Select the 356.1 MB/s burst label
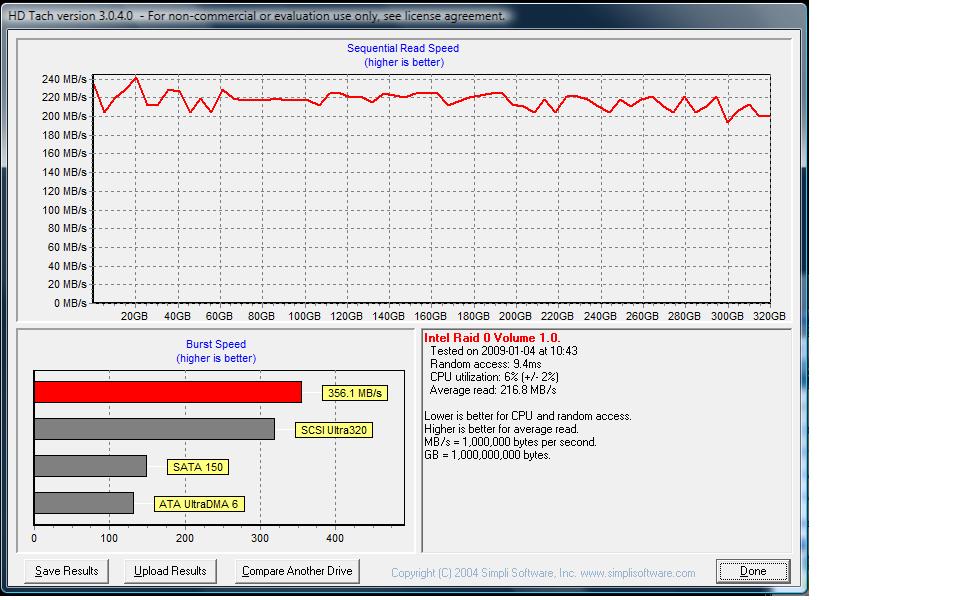 [x=354, y=393]
